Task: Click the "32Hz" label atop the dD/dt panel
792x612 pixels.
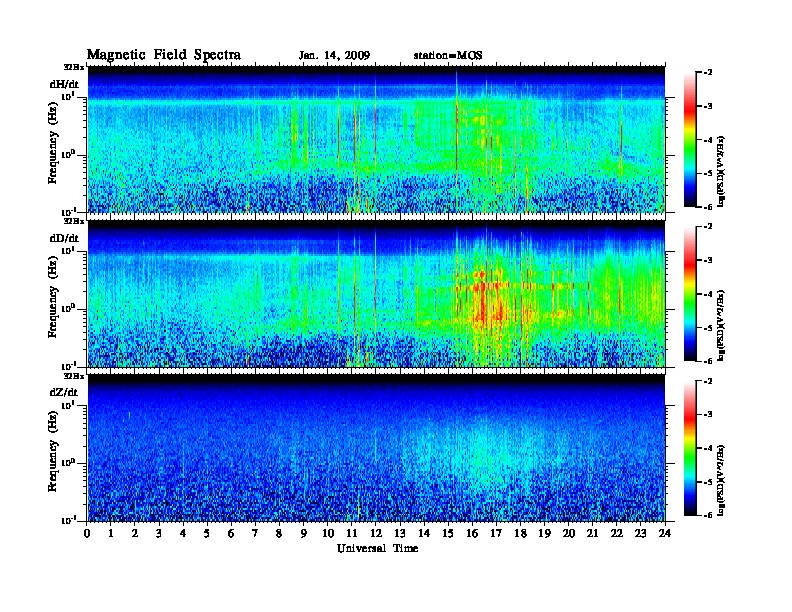Action: [x=73, y=221]
